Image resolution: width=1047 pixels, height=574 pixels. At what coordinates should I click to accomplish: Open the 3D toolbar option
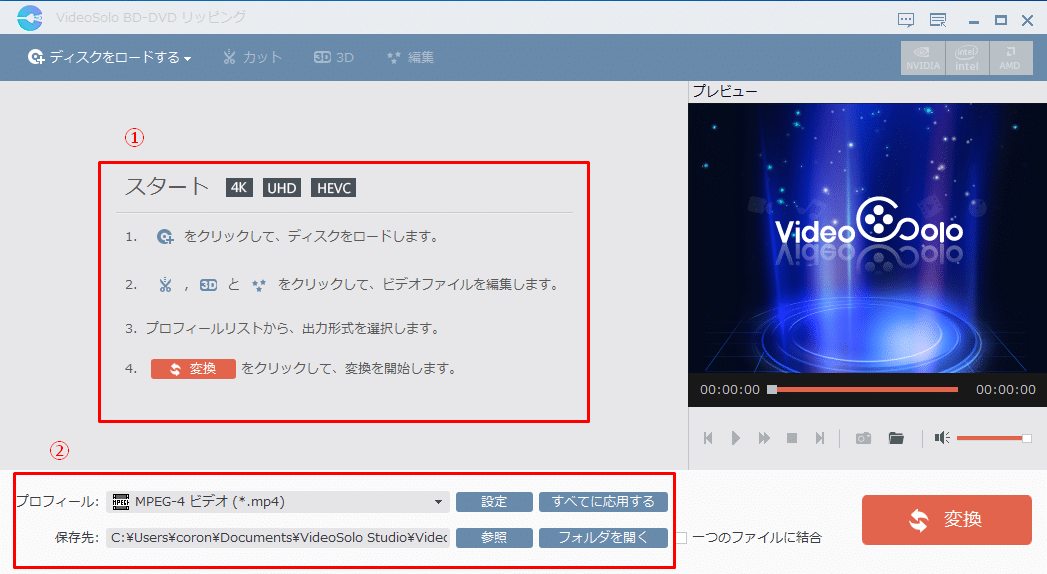point(334,57)
